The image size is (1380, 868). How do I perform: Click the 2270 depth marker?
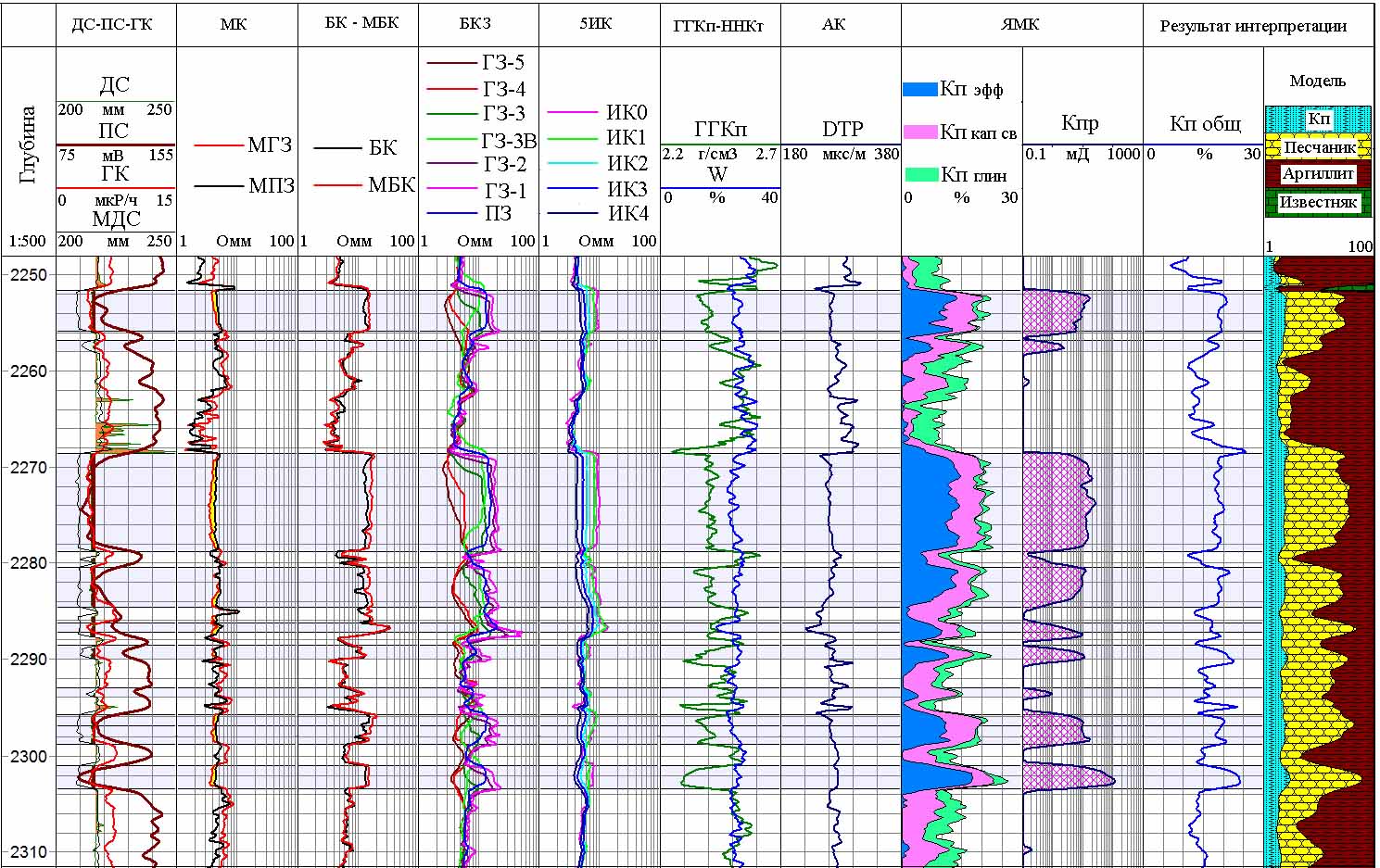pyautogui.click(x=29, y=467)
